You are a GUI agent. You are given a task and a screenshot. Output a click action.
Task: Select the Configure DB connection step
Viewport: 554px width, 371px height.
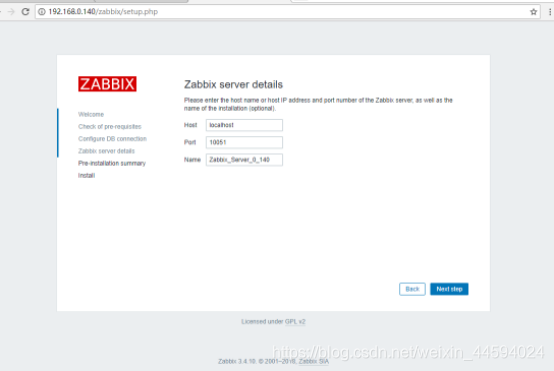coord(112,139)
